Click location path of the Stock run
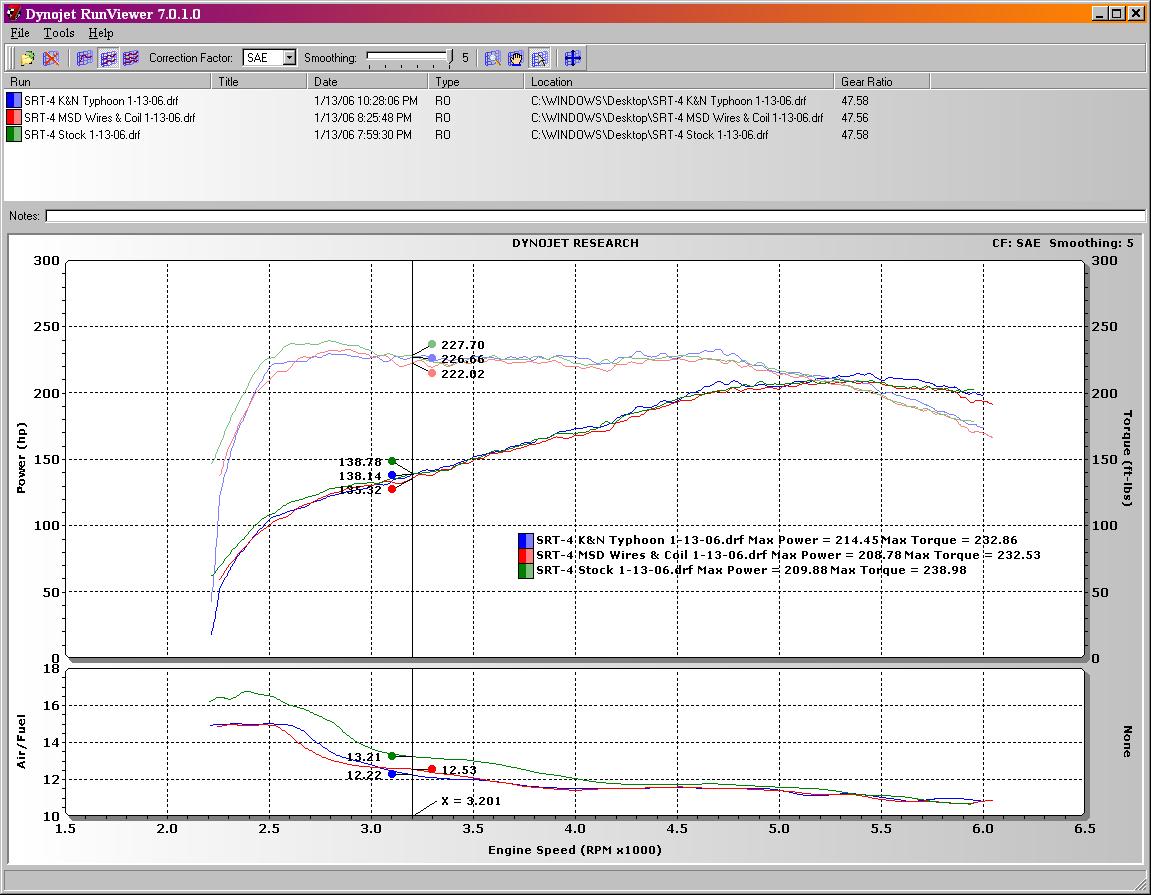This screenshot has width=1151, height=895. point(650,134)
